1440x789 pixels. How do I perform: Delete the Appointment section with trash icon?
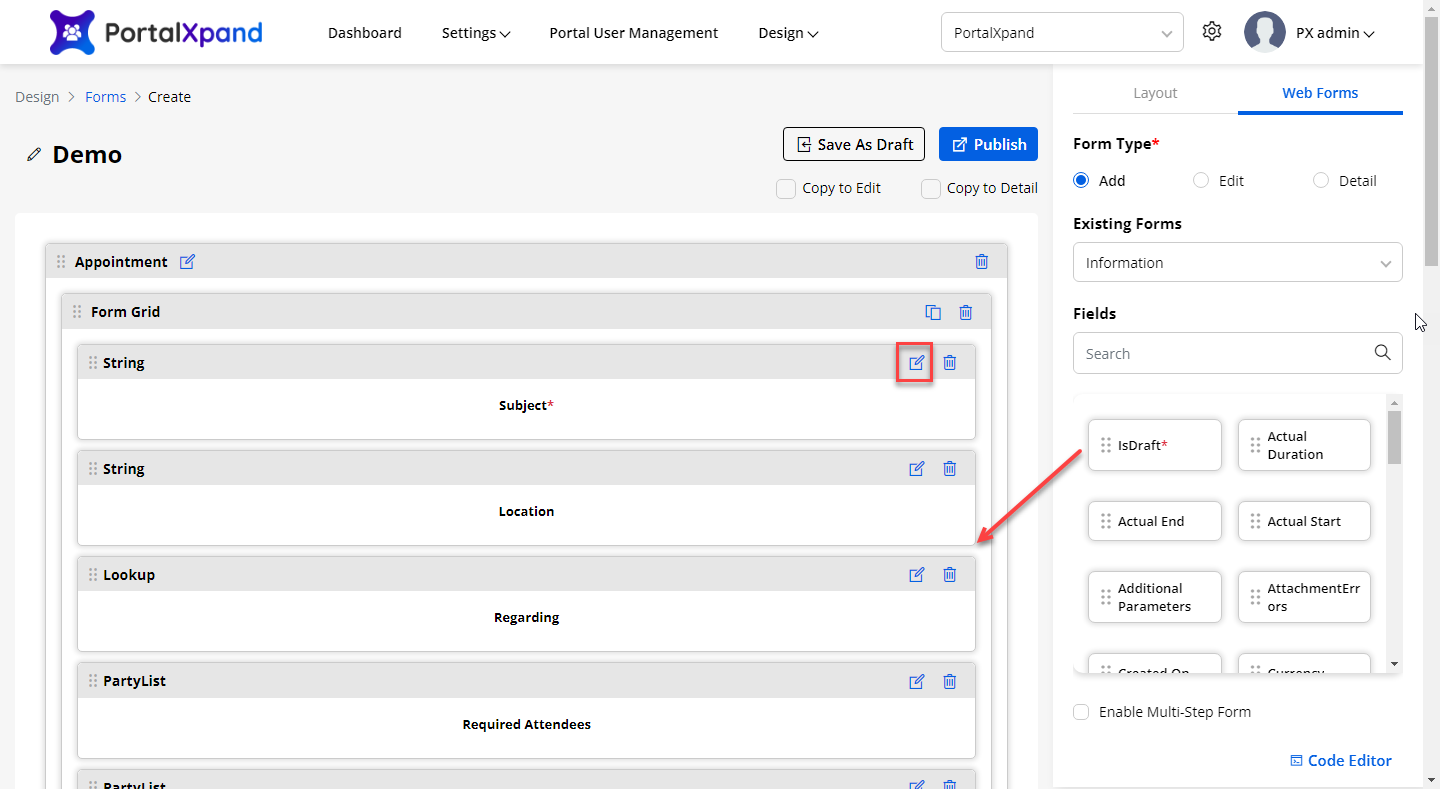pos(982,262)
